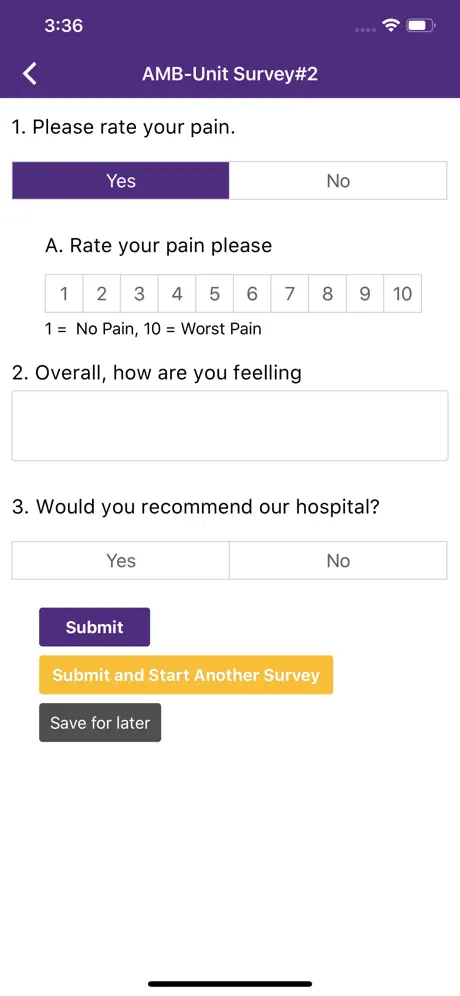Rate pain as 5
This screenshot has width=460, height=996.
[x=215, y=293]
